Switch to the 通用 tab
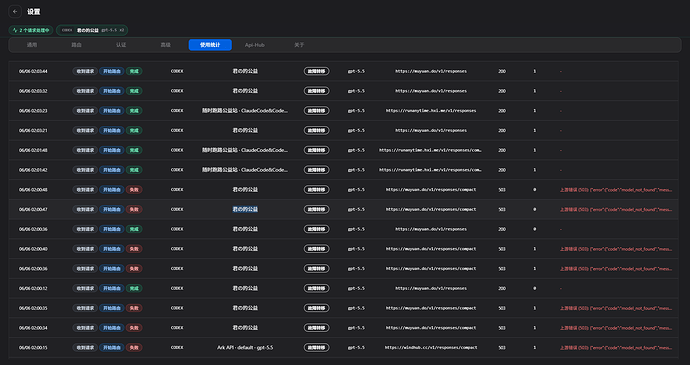Viewport: 690px width, 365px height. tap(32, 45)
